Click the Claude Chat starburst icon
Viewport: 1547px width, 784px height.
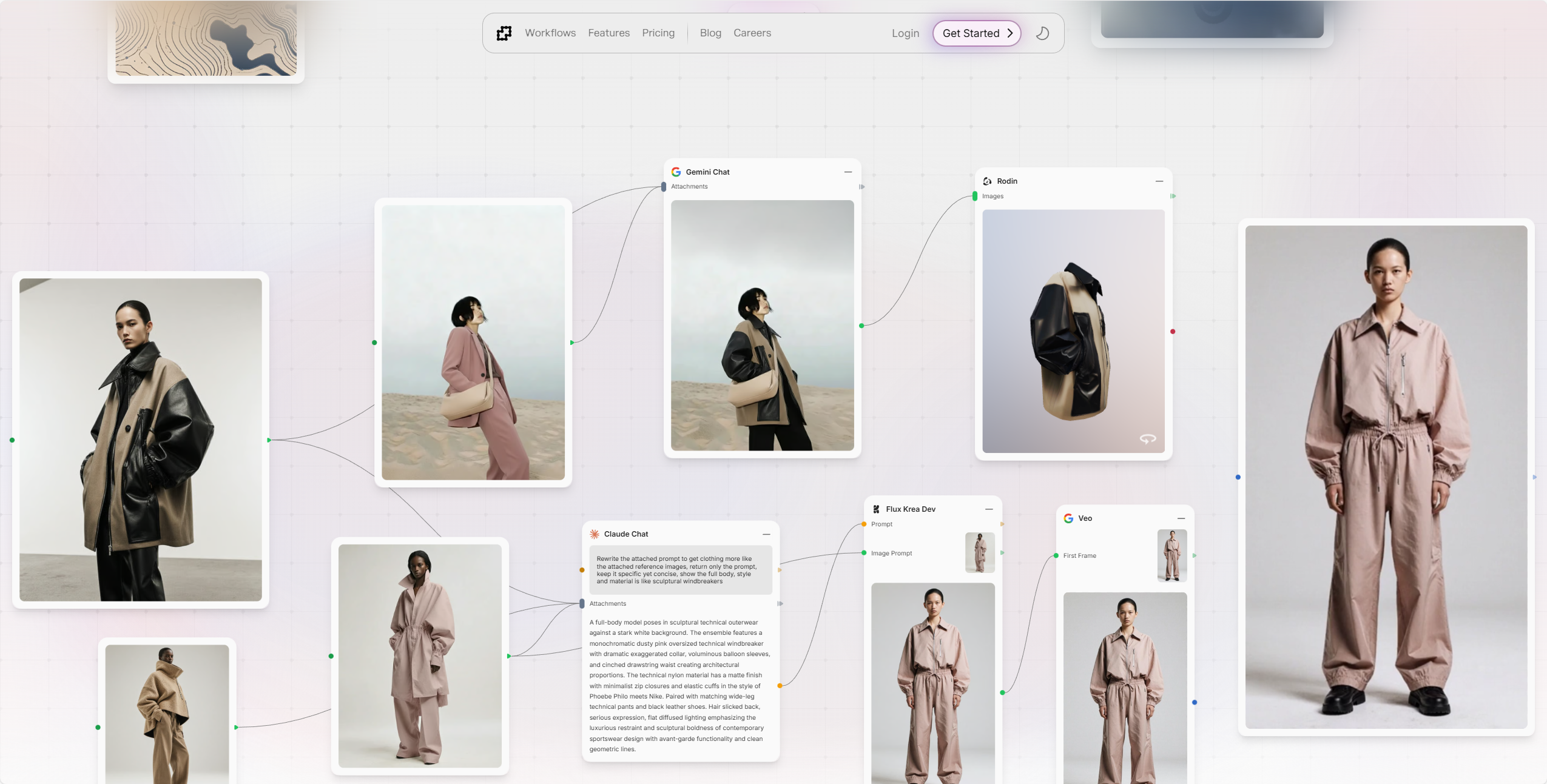click(595, 534)
